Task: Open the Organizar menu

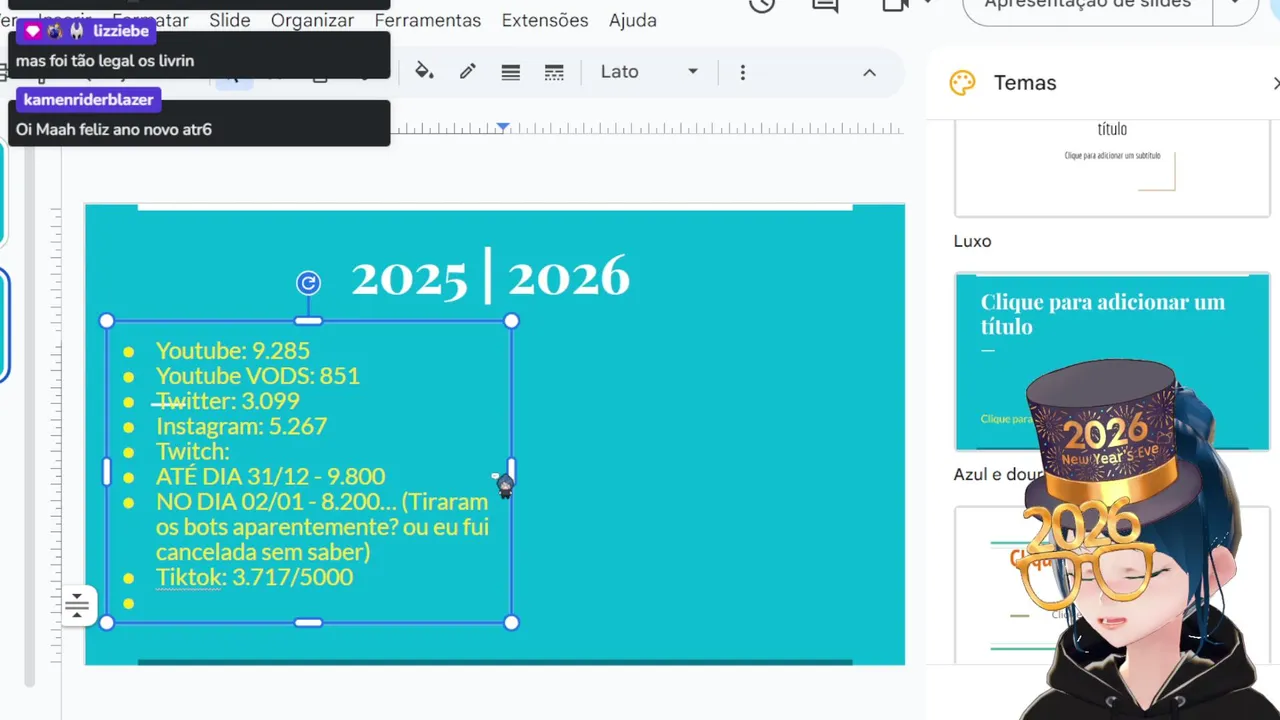Action: [312, 20]
